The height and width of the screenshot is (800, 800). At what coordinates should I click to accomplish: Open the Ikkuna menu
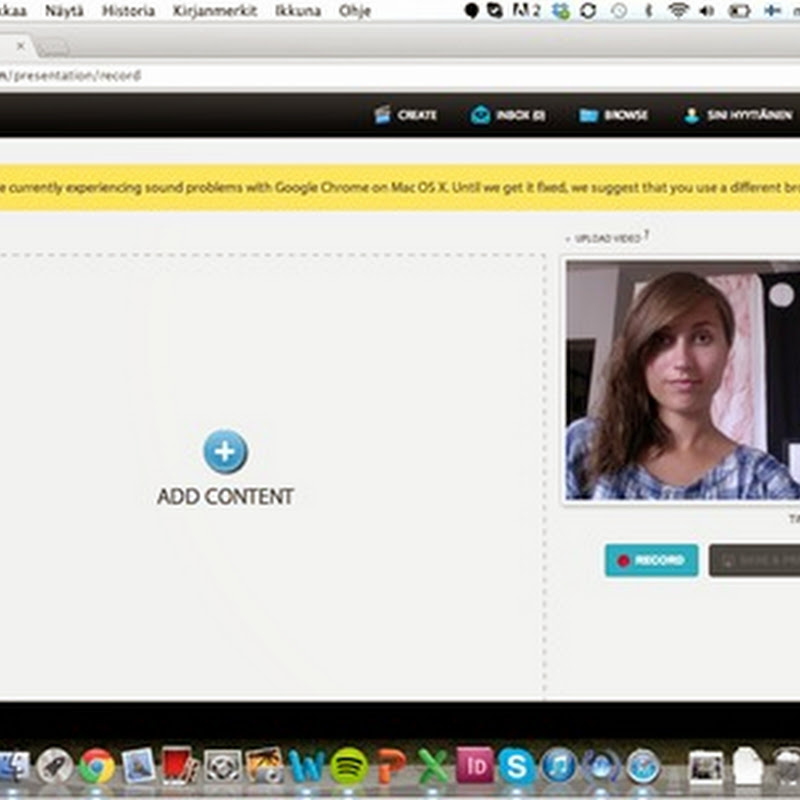(x=297, y=11)
